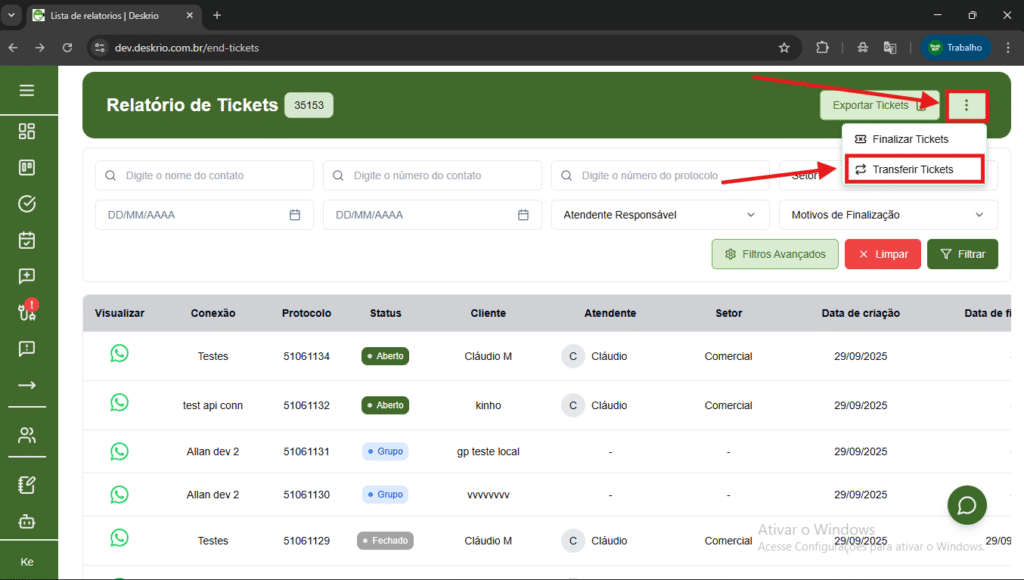The height and width of the screenshot is (580, 1024).
Task: Open the contacts people icon in sidebar
Action: [x=27, y=435]
